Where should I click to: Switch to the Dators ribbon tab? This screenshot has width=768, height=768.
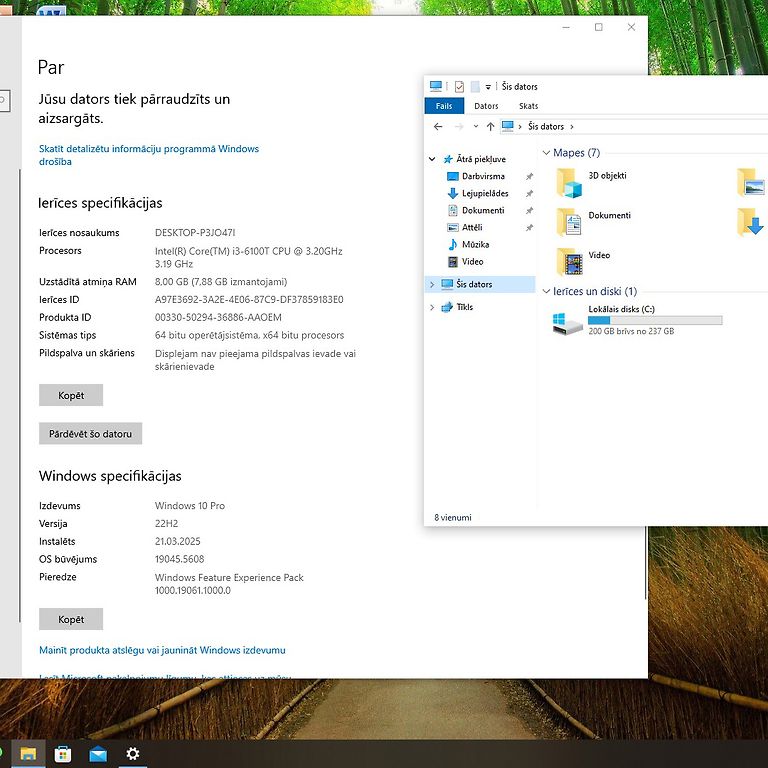pos(486,106)
